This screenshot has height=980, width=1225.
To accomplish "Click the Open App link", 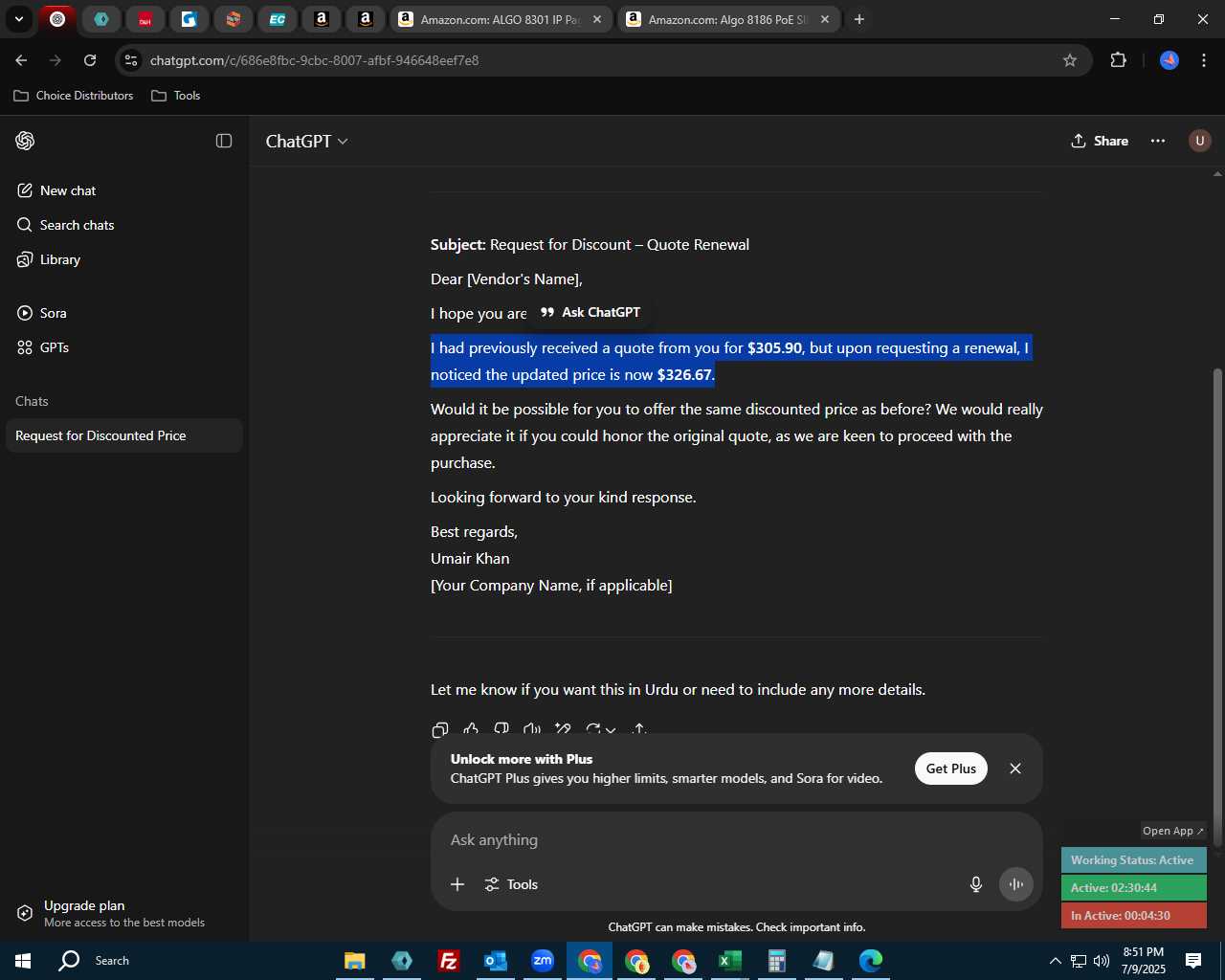I will click(x=1173, y=831).
